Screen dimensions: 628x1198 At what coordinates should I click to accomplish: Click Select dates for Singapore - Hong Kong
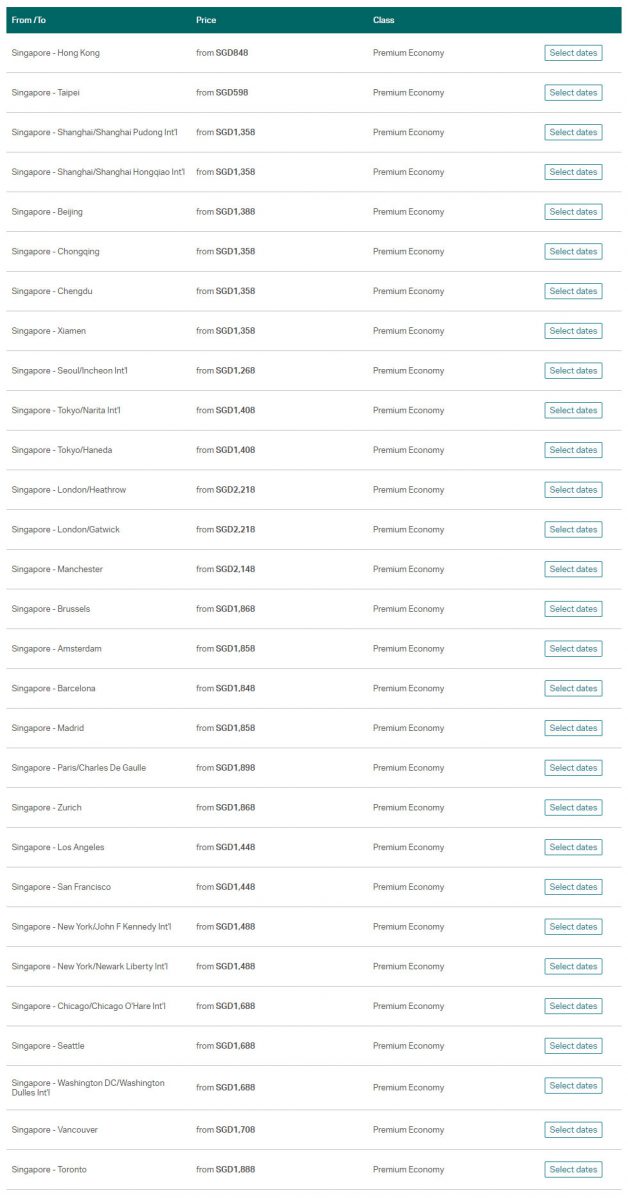click(x=573, y=53)
